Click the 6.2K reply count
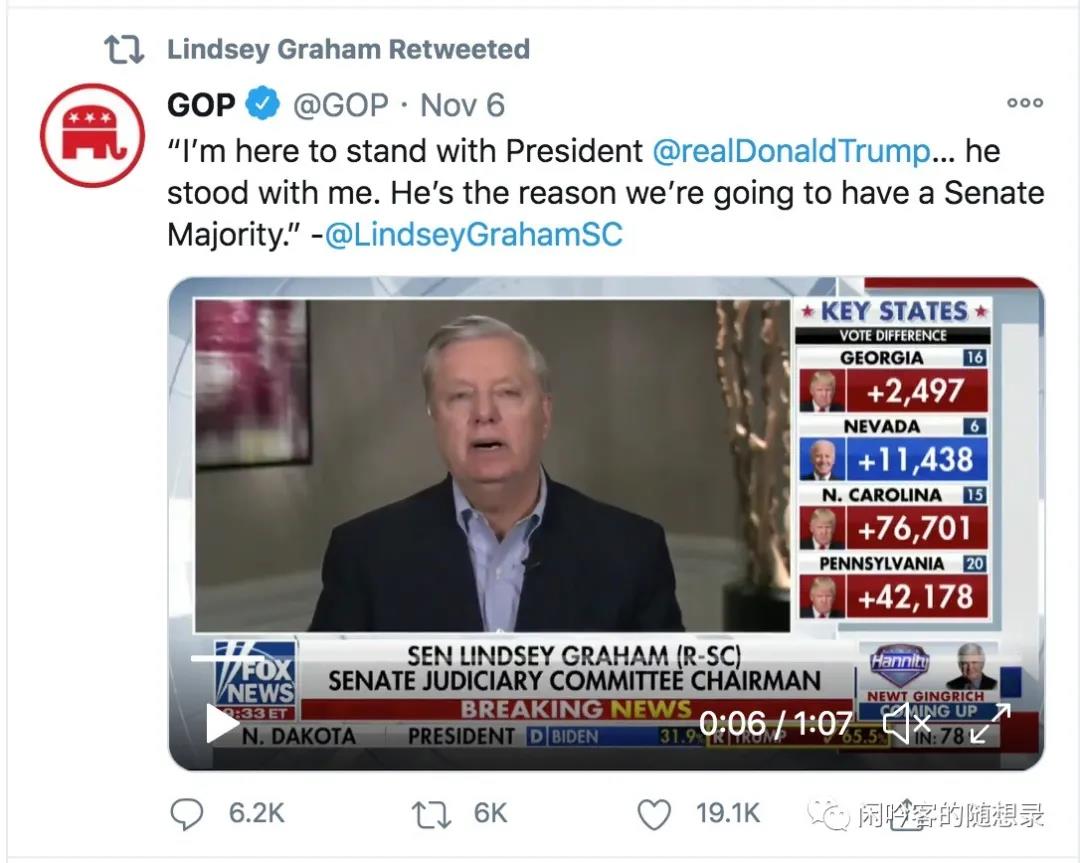Screen dimensions: 1080x863 click(x=256, y=814)
